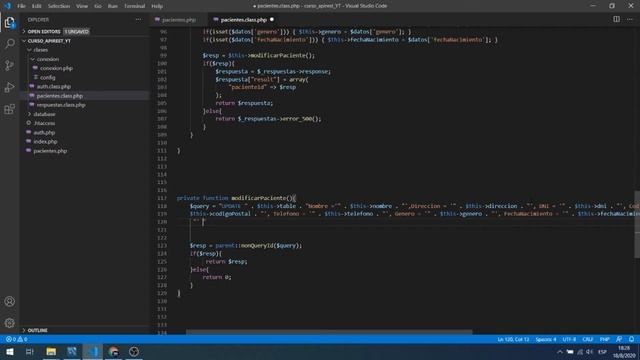
Task: Click the errors and warnings status indicator
Action: pos(17,339)
